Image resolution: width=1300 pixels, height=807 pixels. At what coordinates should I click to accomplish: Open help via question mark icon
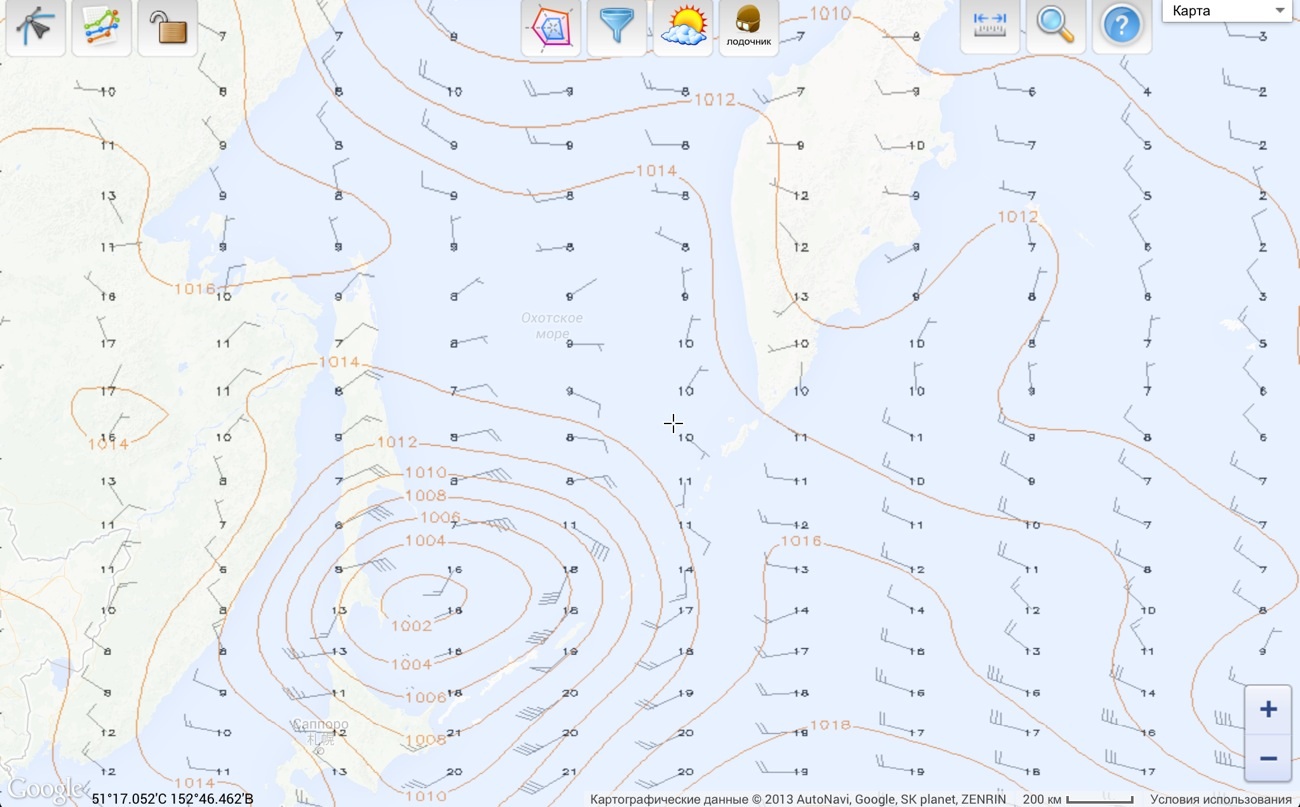click(x=1121, y=26)
